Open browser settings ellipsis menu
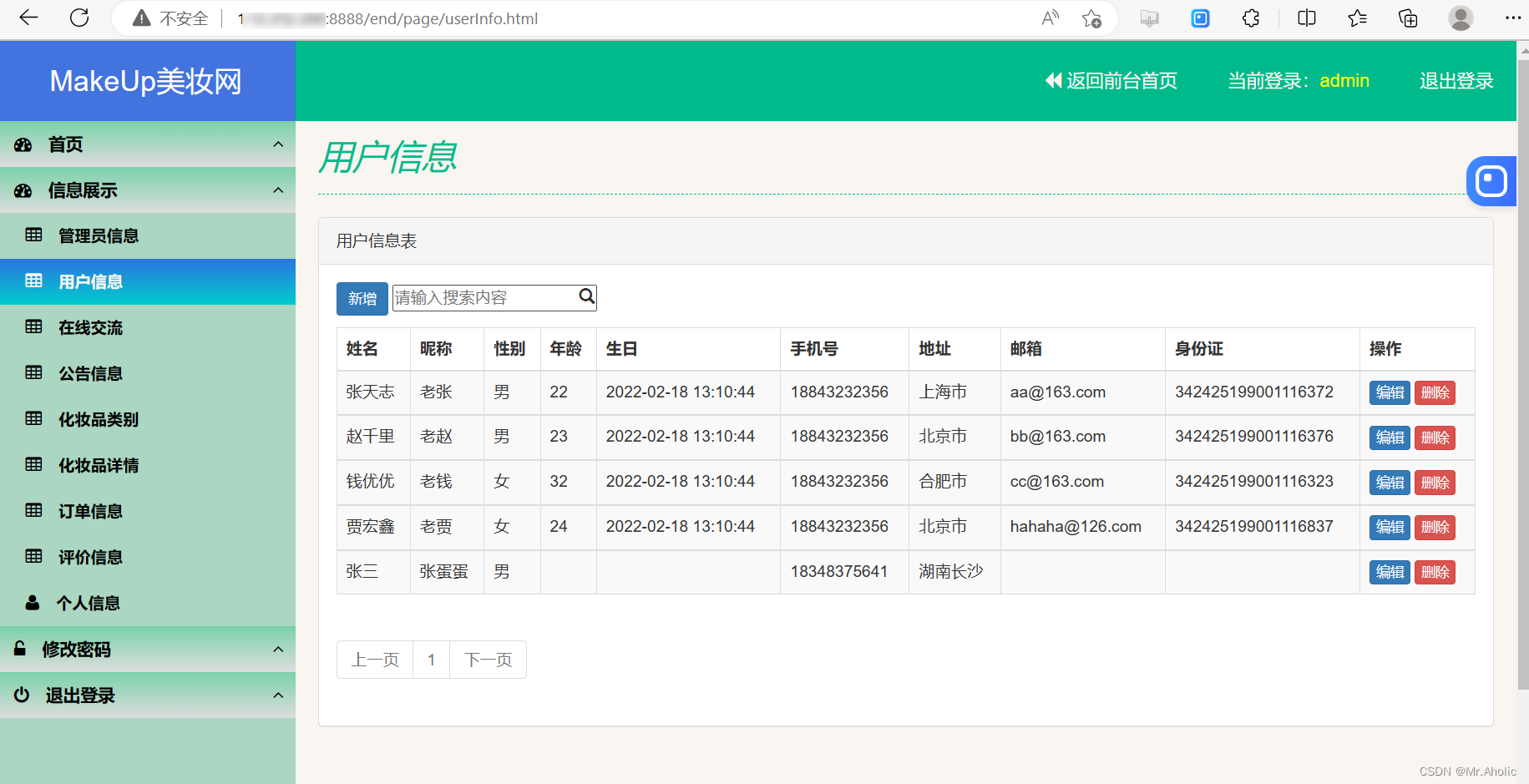The height and width of the screenshot is (784, 1529). pyautogui.click(x=1512, y=18)
